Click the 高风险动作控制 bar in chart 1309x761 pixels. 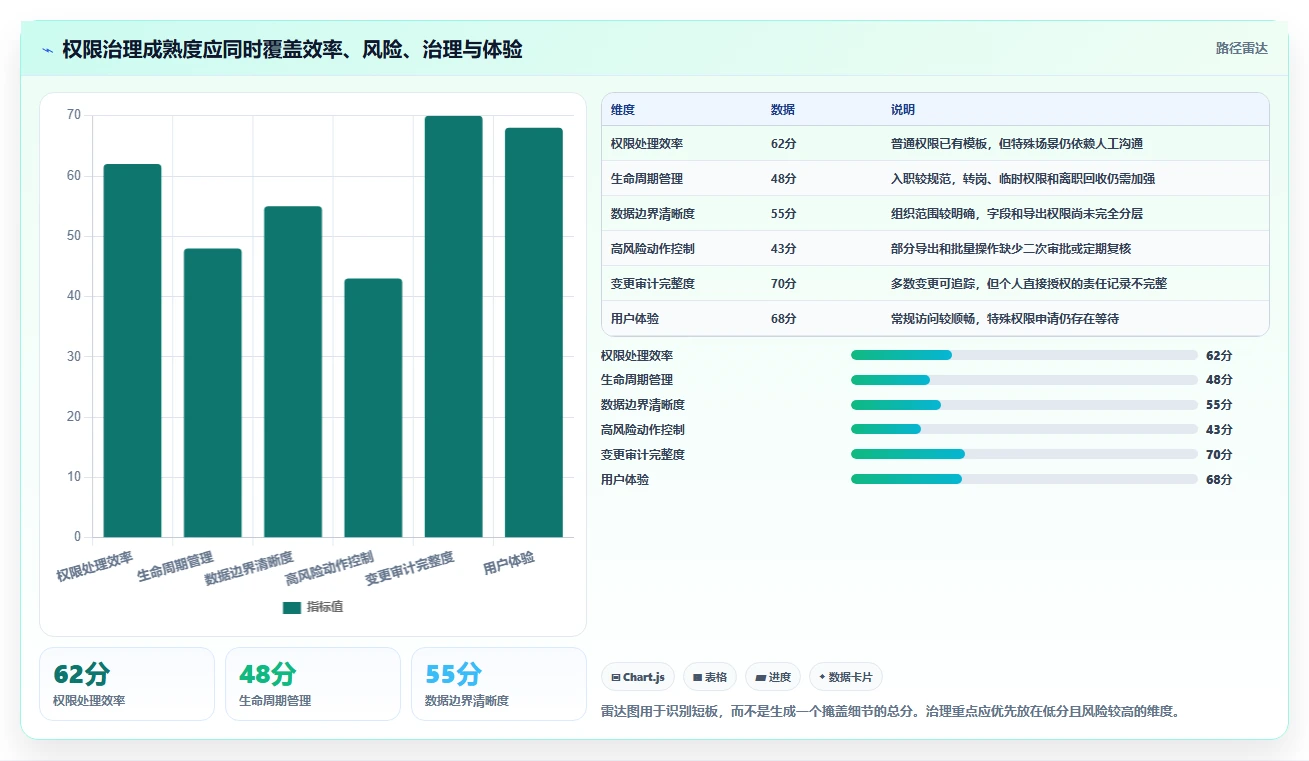pos(373,408)
